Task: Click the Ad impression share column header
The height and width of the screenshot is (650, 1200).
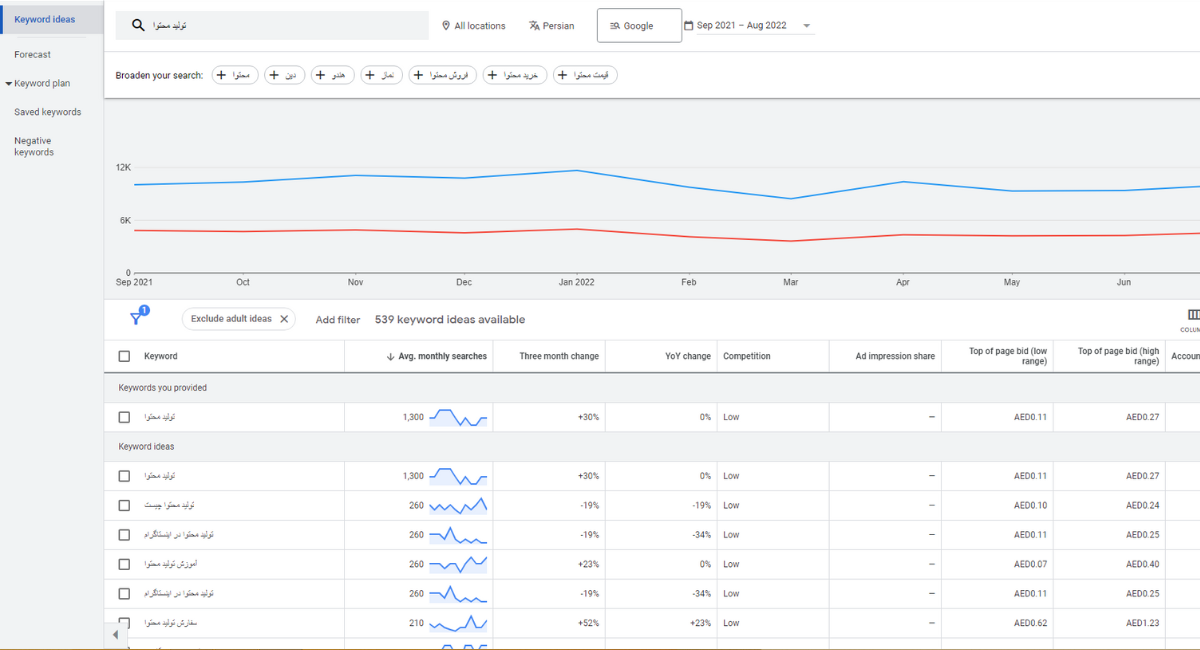Action: (895, 356)
